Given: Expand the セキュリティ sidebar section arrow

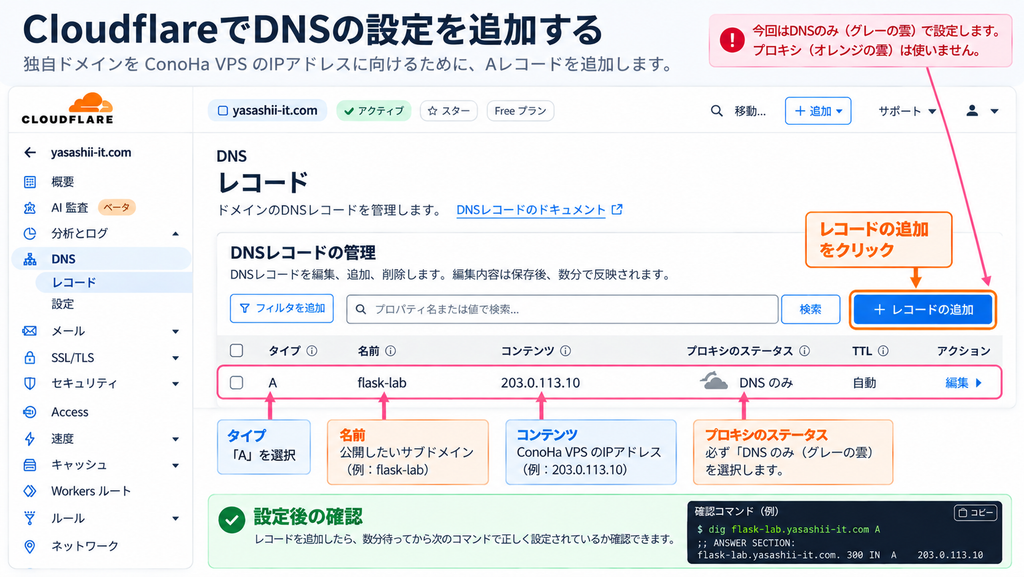Looking at the screenshot, I should (x=175, y=384).
